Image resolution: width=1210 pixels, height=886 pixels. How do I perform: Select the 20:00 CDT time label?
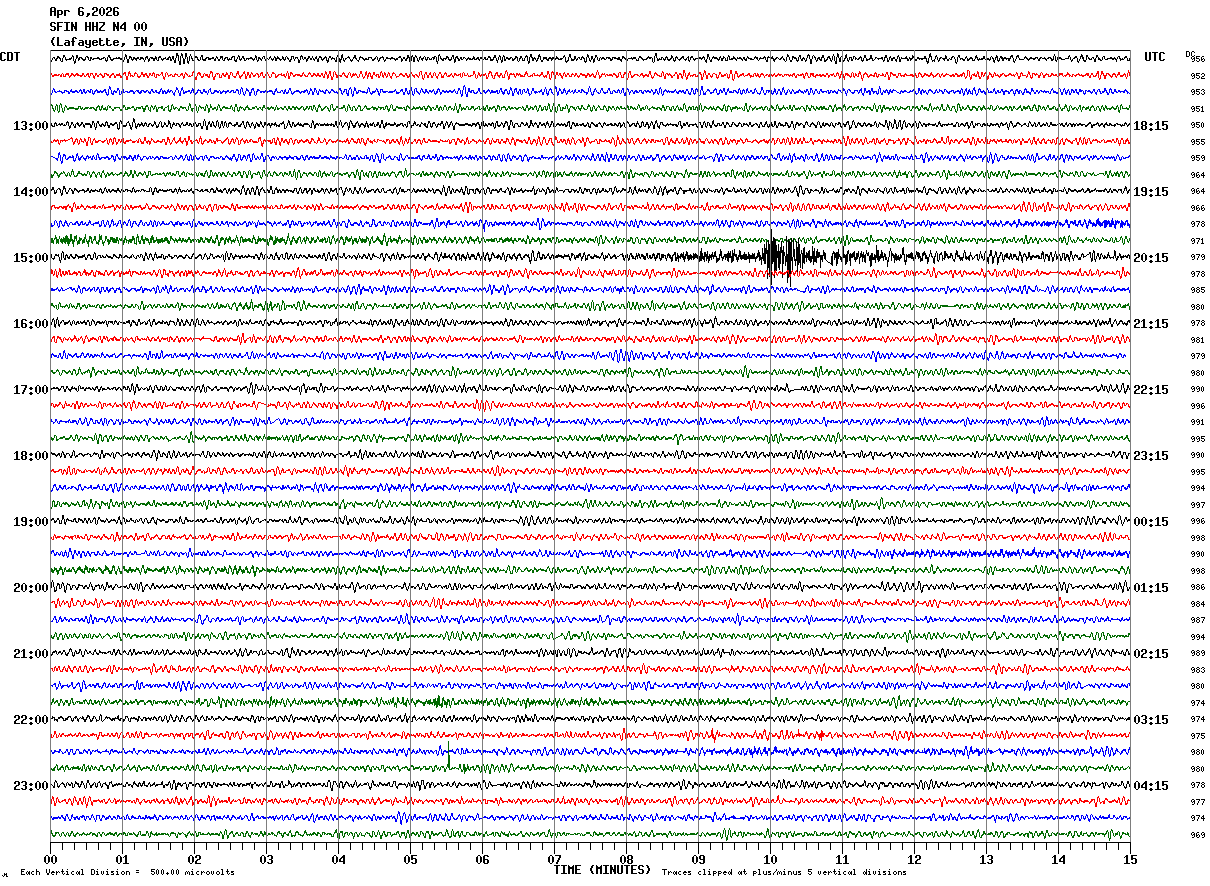click(x=30, y=588)
